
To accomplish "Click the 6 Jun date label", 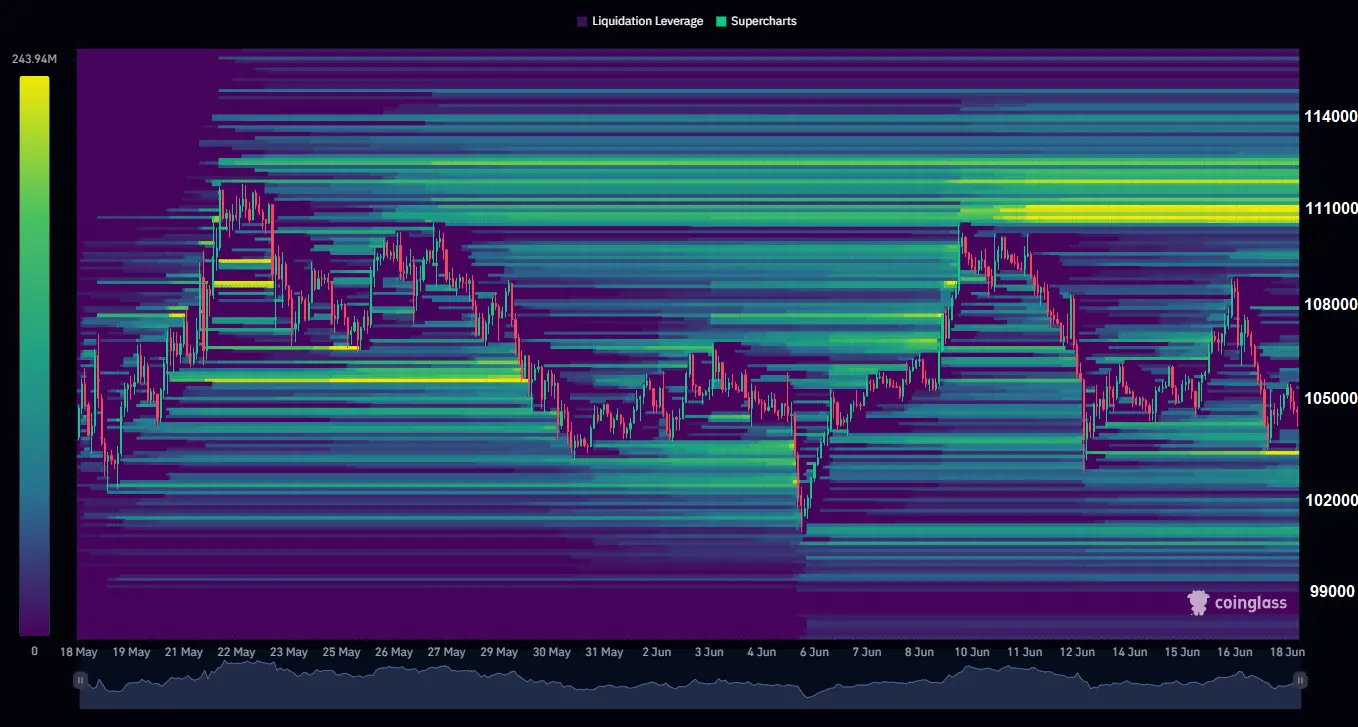I will (x=814, y=652).
